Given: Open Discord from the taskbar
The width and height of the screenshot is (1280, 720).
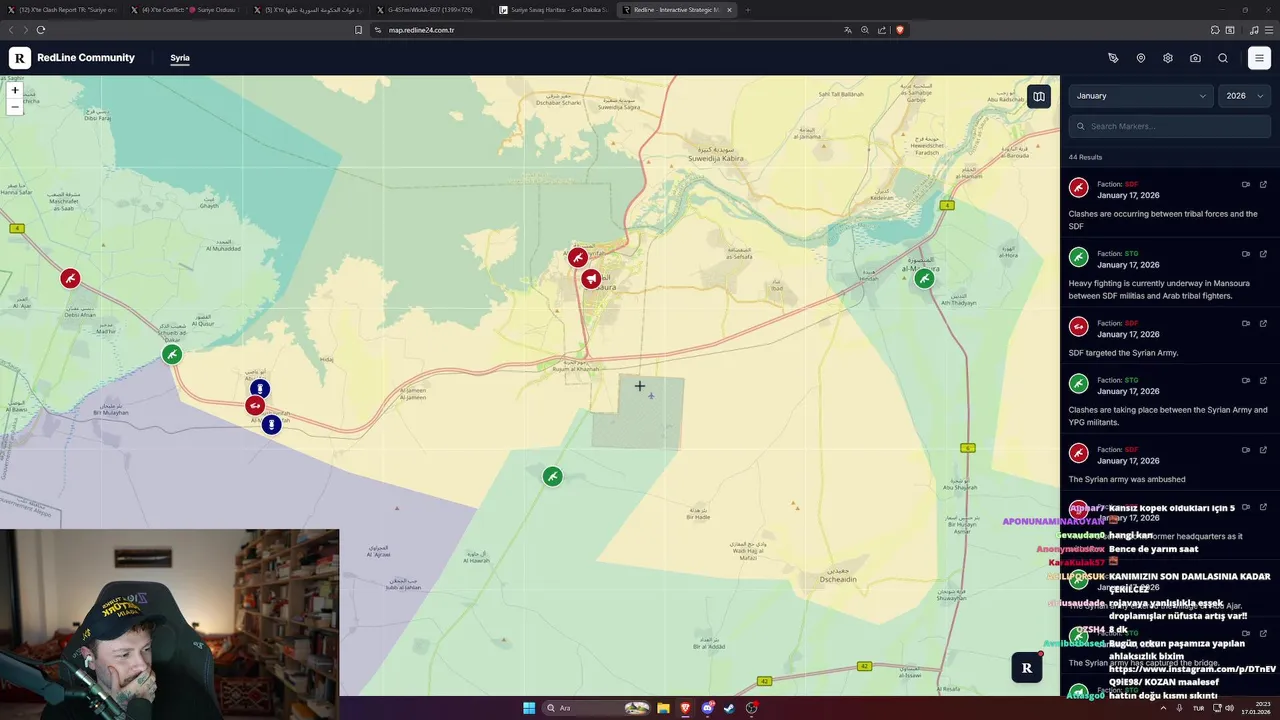Looking at the screenshot, I should (708, 708).
